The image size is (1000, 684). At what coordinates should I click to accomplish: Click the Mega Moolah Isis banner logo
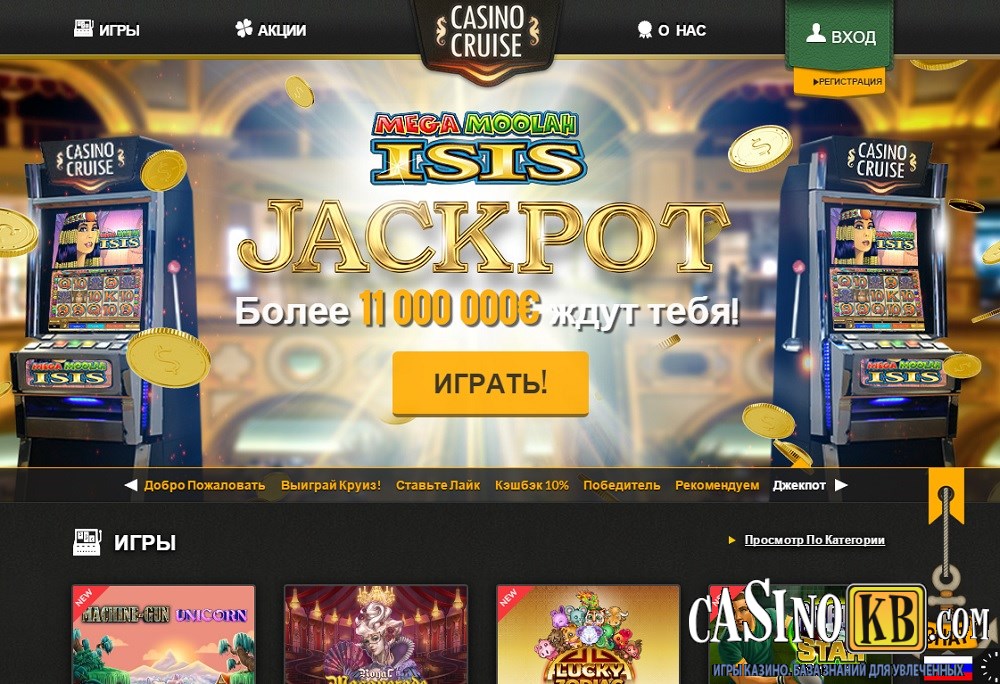coord(476,148)
